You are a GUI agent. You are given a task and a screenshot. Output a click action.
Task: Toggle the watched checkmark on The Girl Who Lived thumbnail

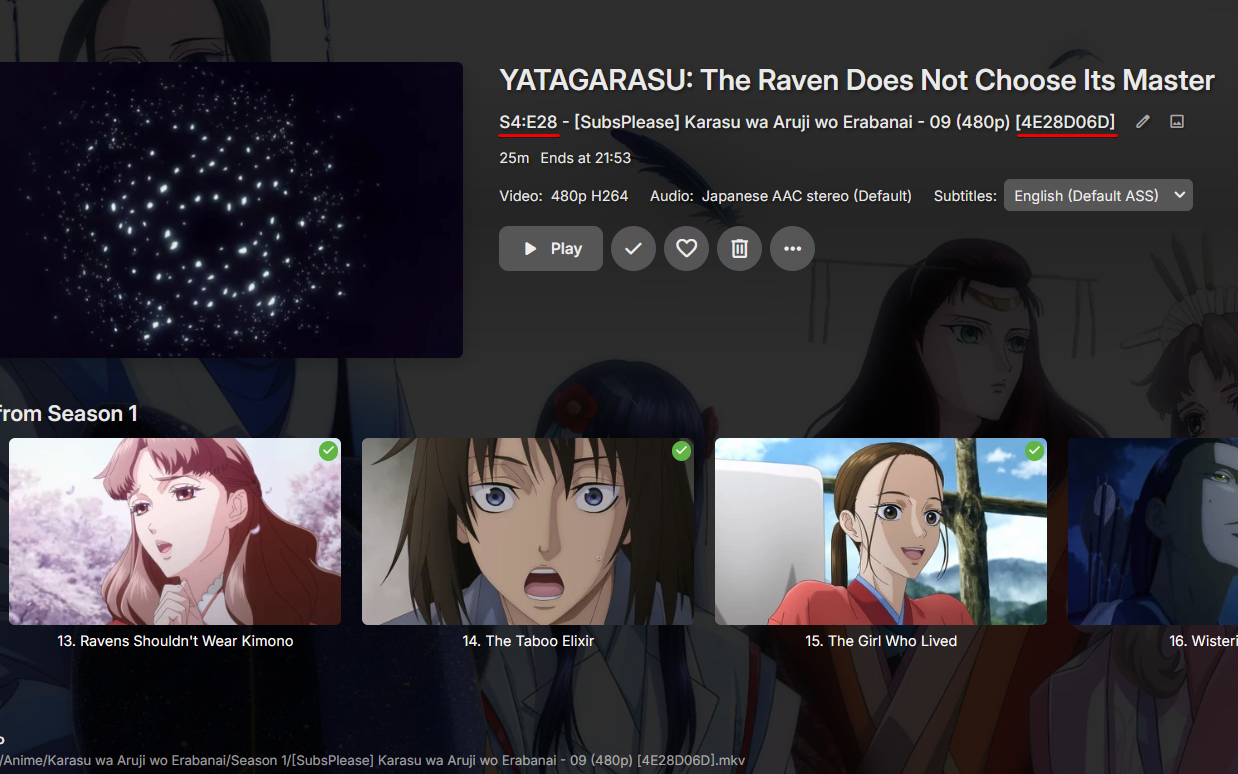point(1034,451)
